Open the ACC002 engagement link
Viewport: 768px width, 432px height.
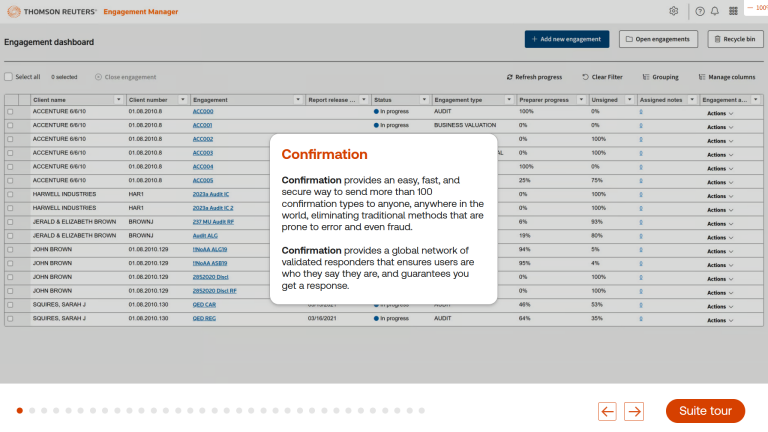click(x=203, y=139)
